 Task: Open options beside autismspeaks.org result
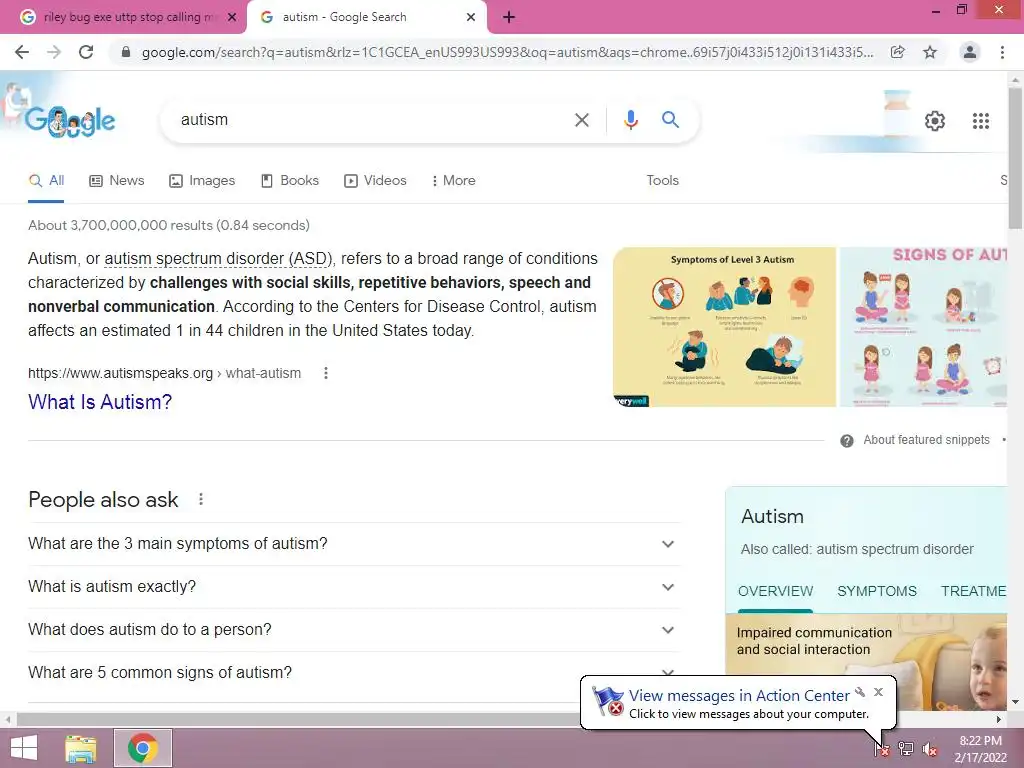point(326,373)
